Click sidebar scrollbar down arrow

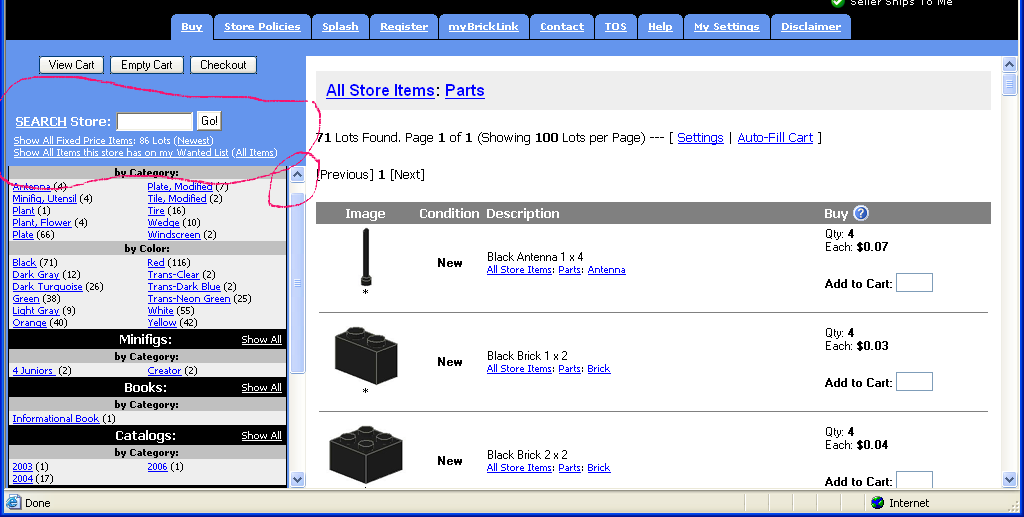pos(297,479)
